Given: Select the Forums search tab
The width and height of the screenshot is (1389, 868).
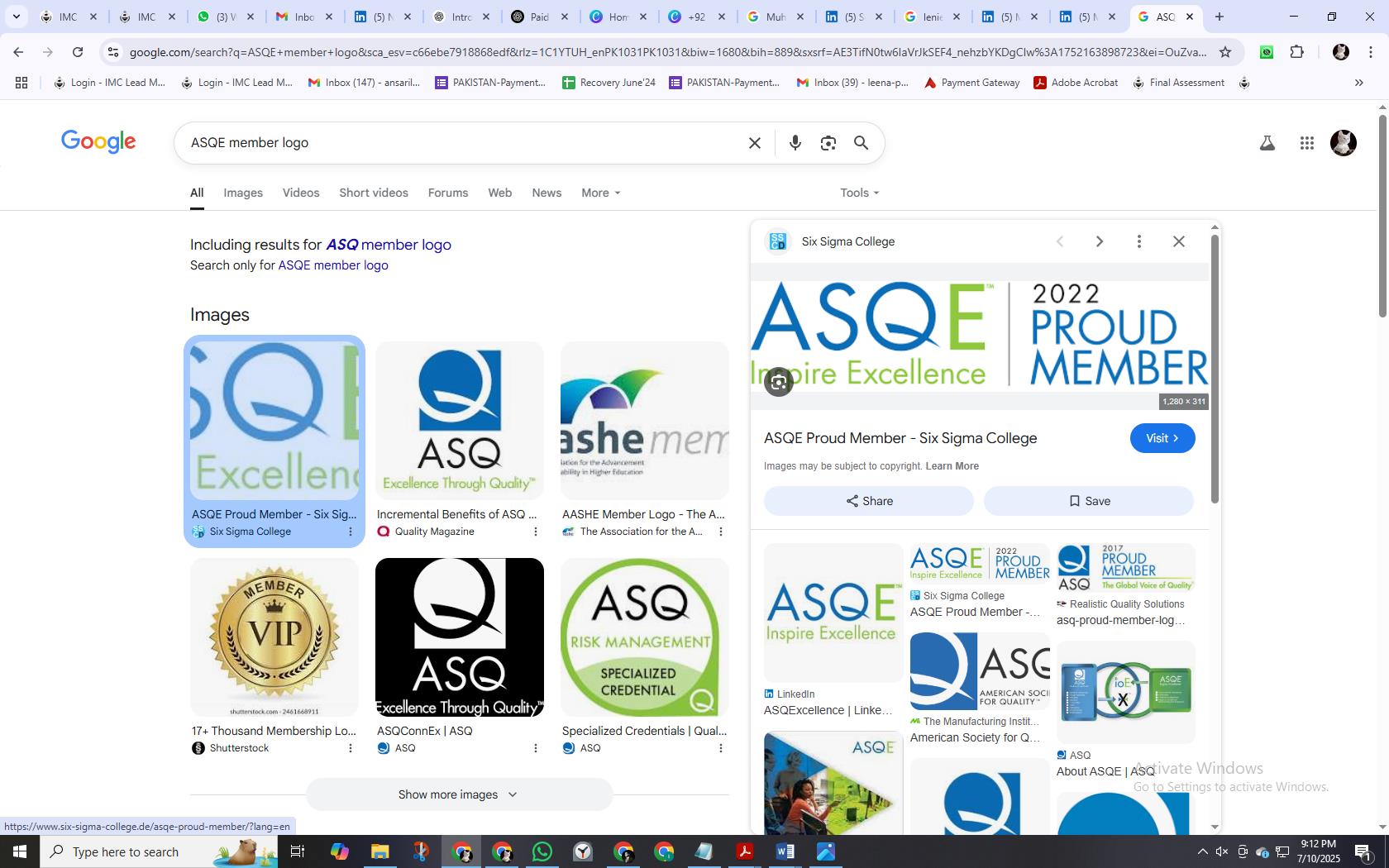Looking at the screenshot, I should (x=448, y=193).
